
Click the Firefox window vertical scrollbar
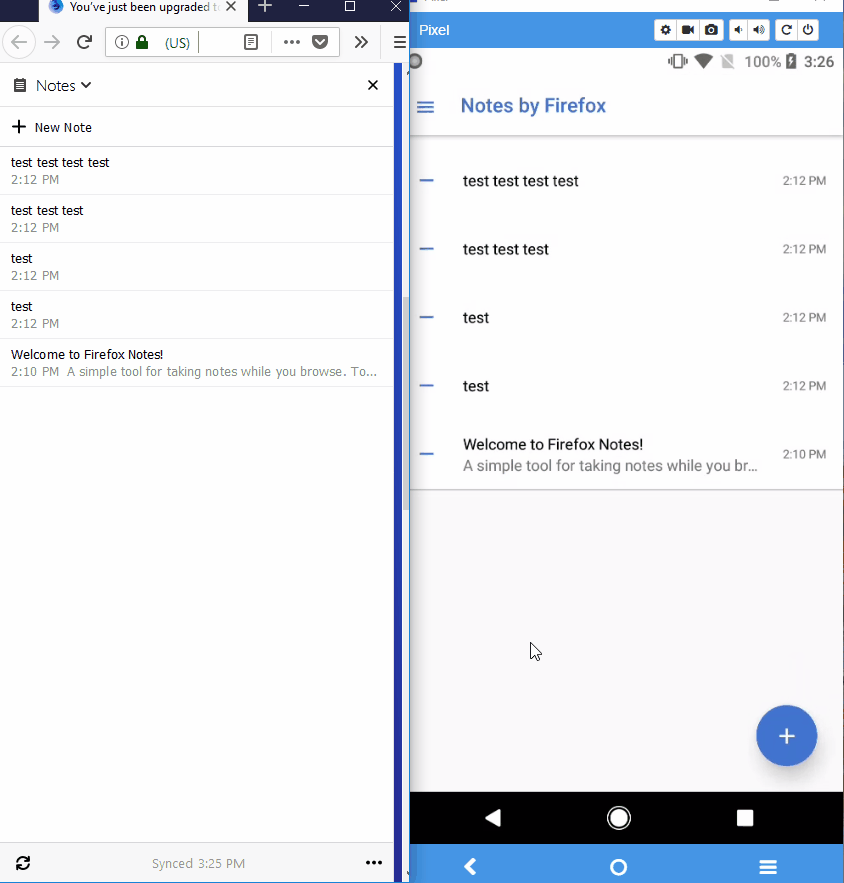[x=406, y=403]
